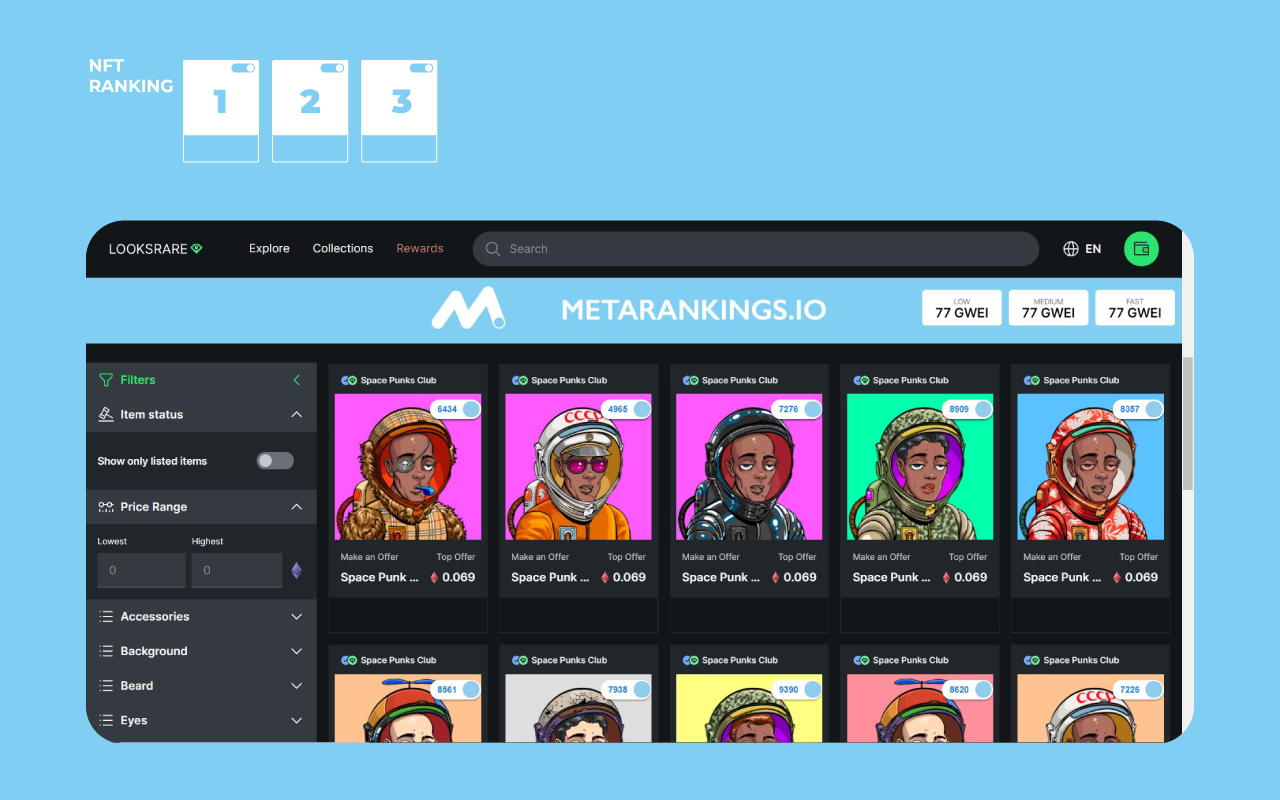Click rank badge 4965
This screenshot has height=800, width=1280.
pyautogui.click(x=627, y=409)
